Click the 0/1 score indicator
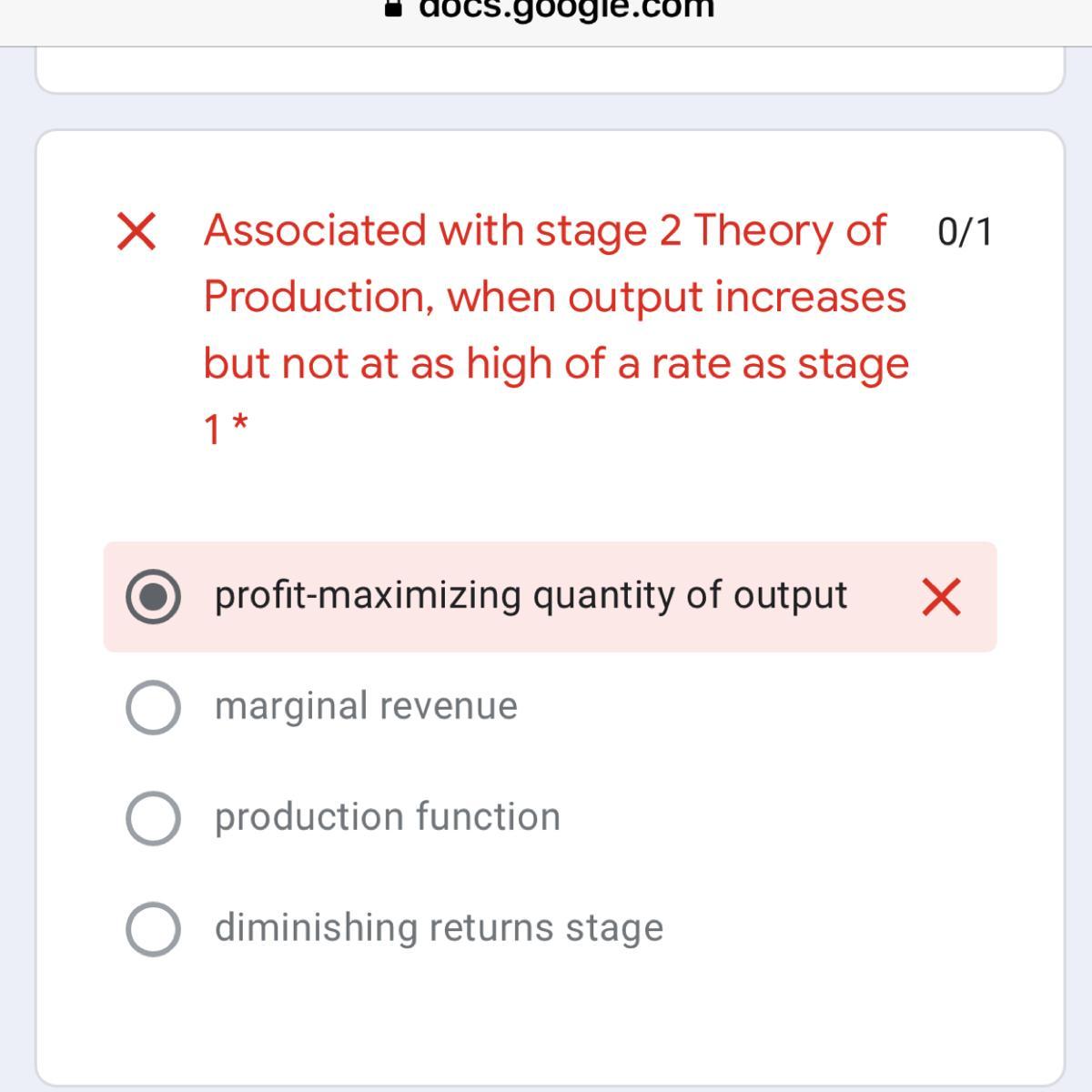Screen dimensions: 1092x1092 [x=965, y=232]
